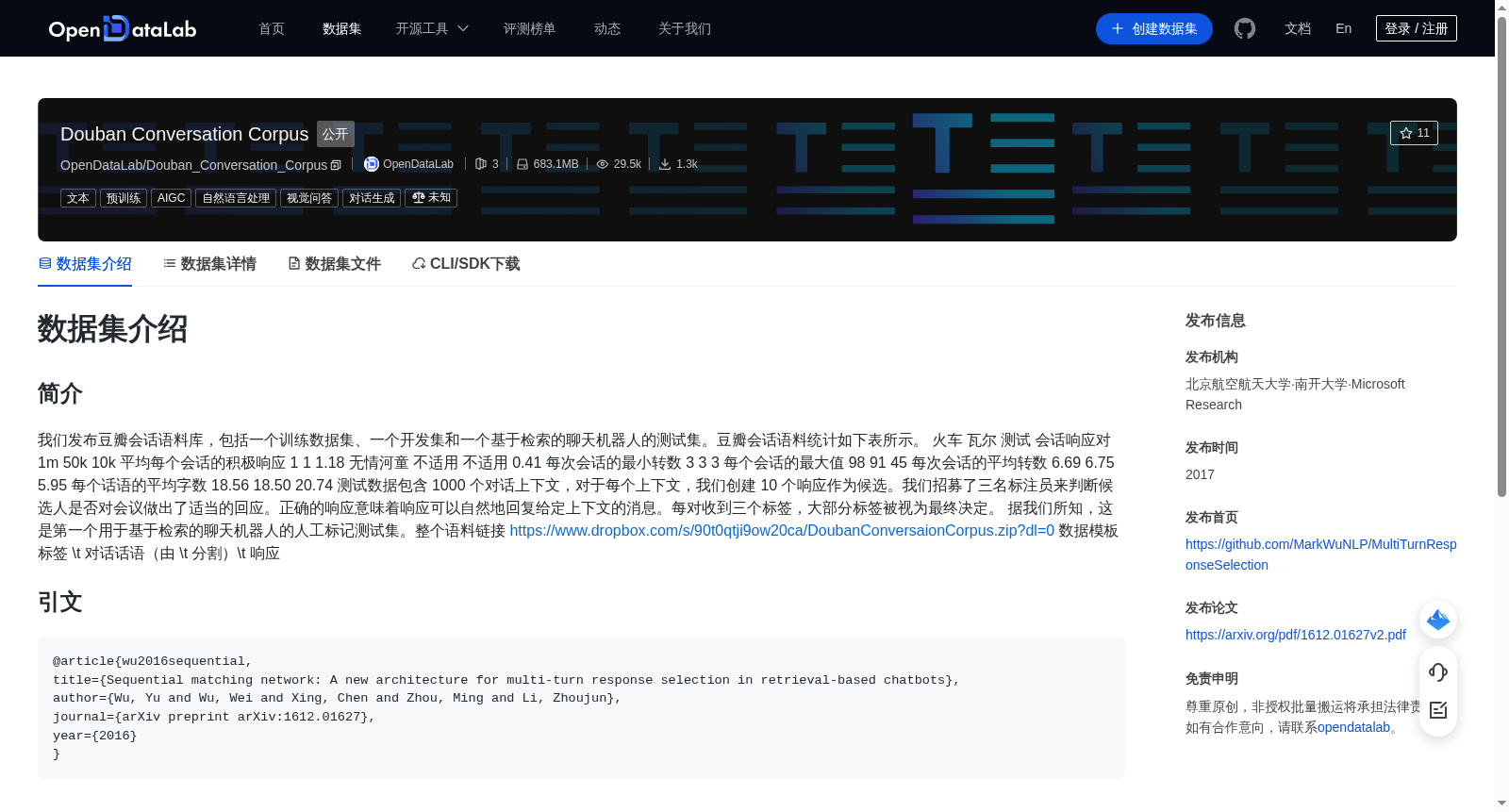This screenshot has width=1509, height=812.
Task: Click the 发布信息 sidebar heading
Action: [x=1215, y=321]
